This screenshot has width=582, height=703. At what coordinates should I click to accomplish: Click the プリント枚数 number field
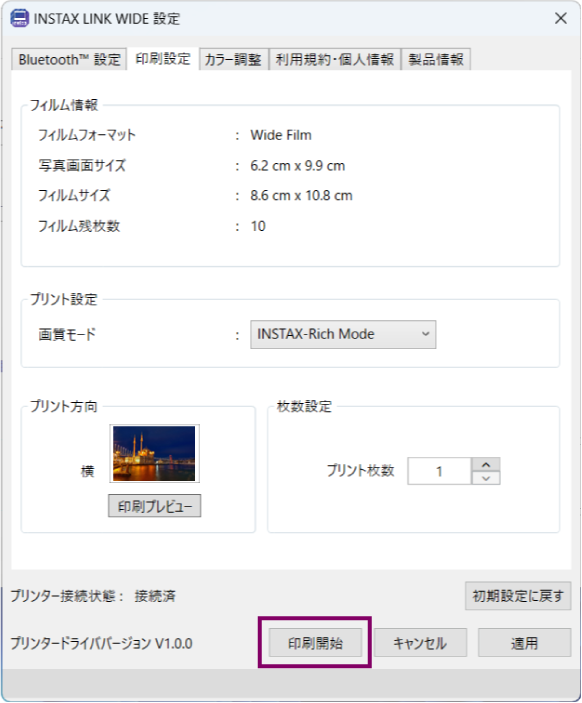coord(439,471)
